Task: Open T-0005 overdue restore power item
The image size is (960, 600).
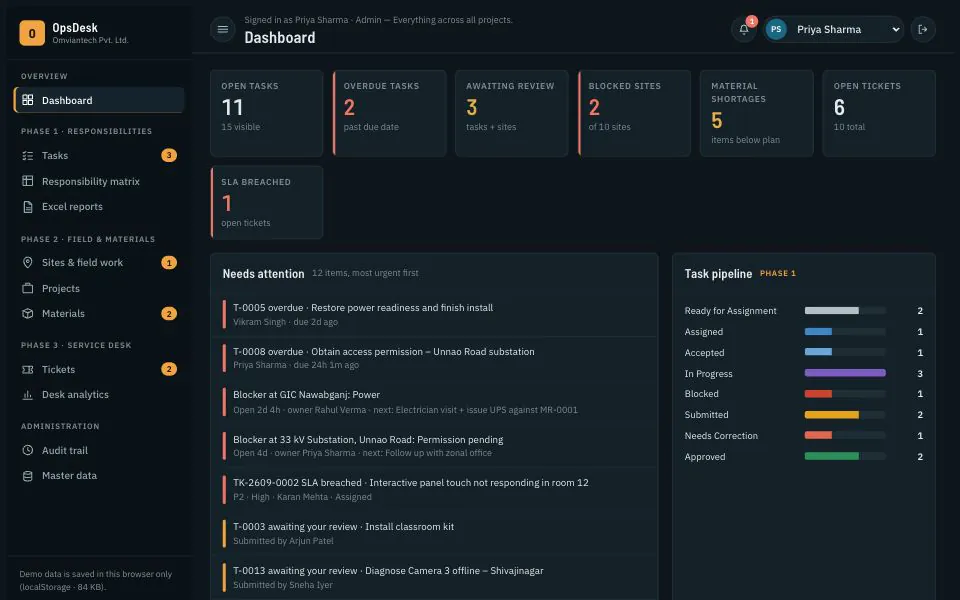Action: point(434,315)
